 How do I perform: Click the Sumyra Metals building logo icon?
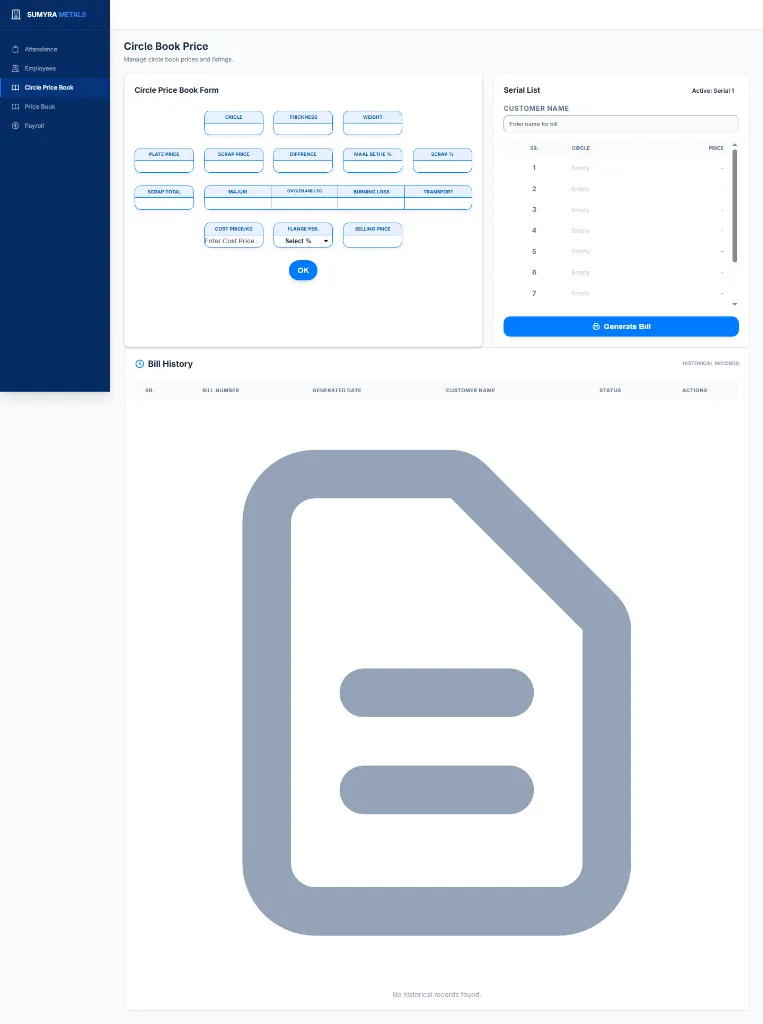16,14
